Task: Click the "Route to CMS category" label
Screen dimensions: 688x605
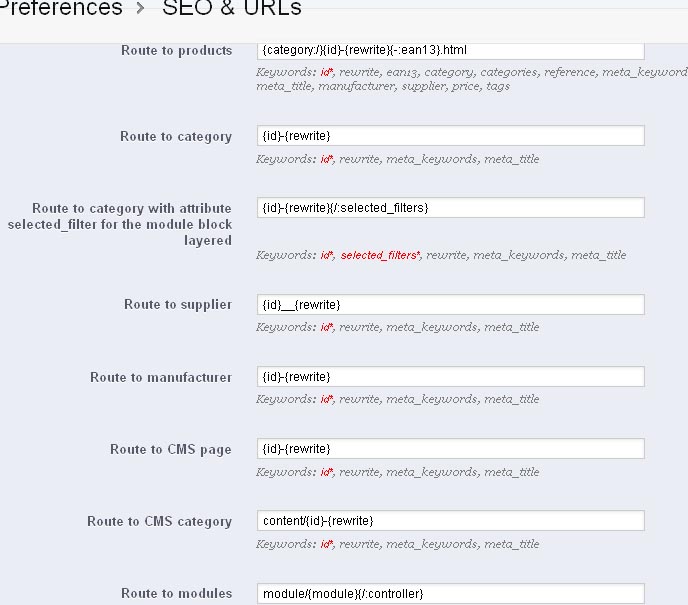Action: point(159,522)
